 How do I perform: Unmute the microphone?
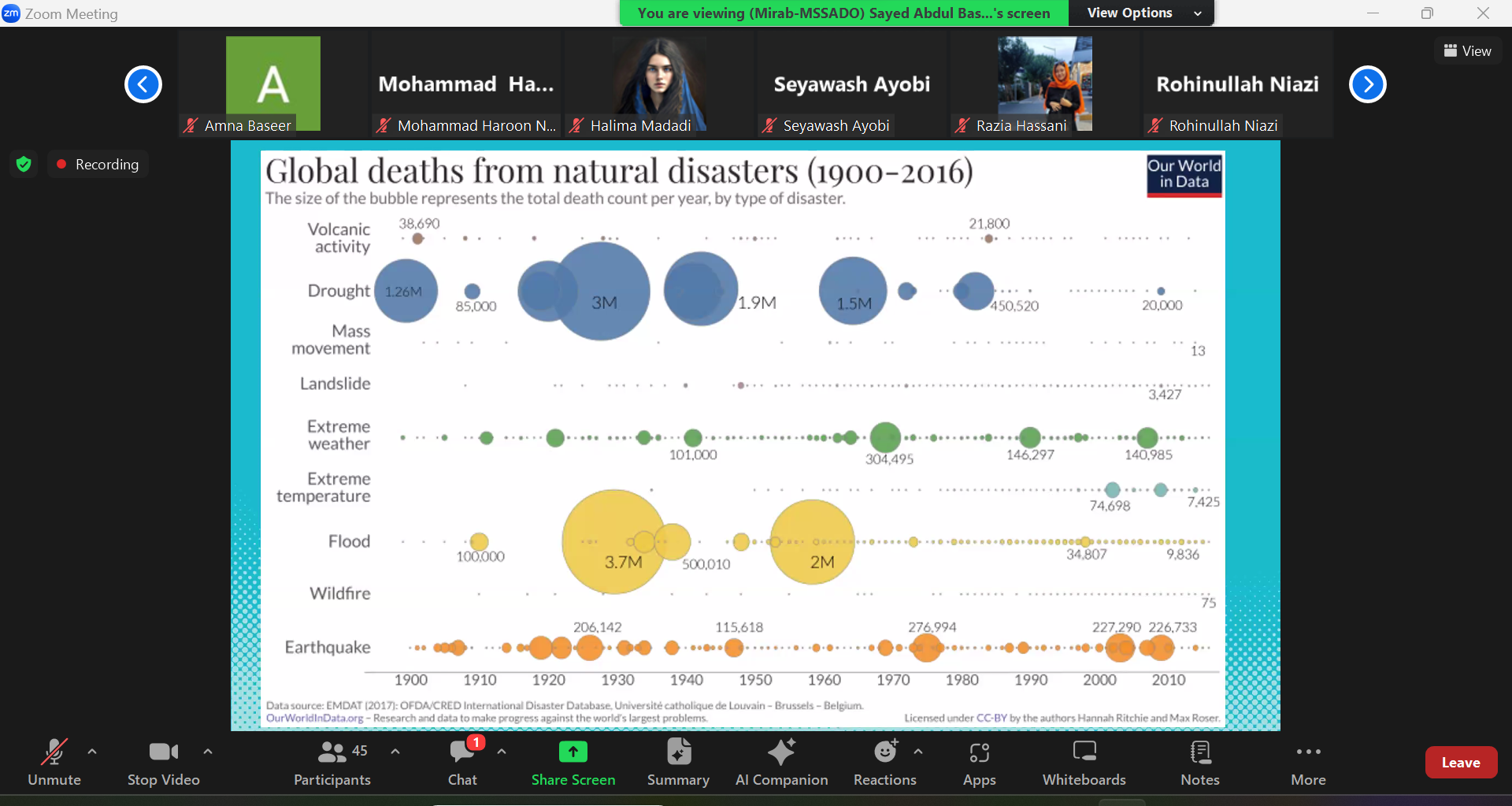coord(54,763)
